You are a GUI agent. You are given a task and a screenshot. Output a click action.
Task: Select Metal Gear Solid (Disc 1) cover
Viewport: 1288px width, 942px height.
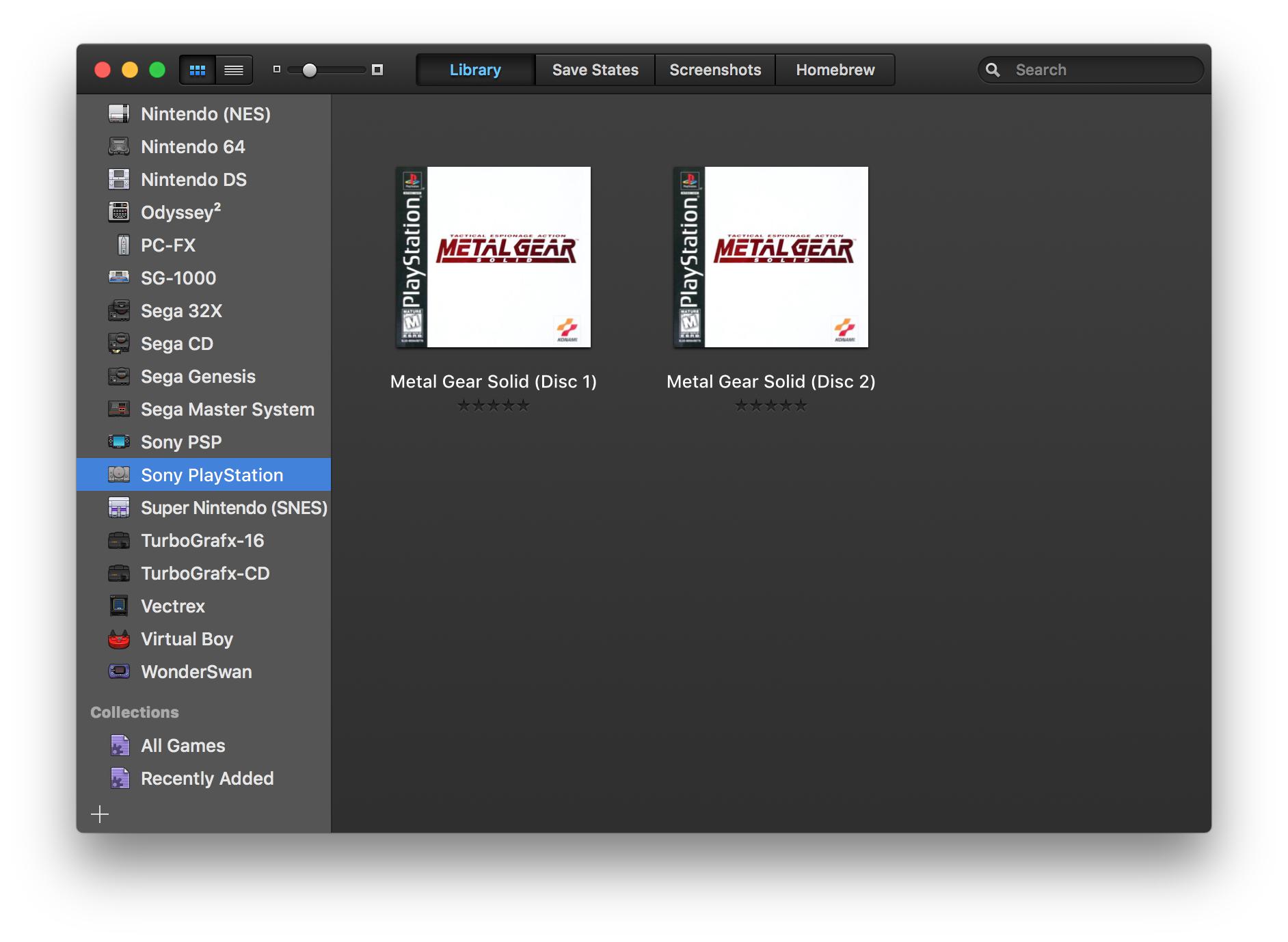click(x=494, y=257)
